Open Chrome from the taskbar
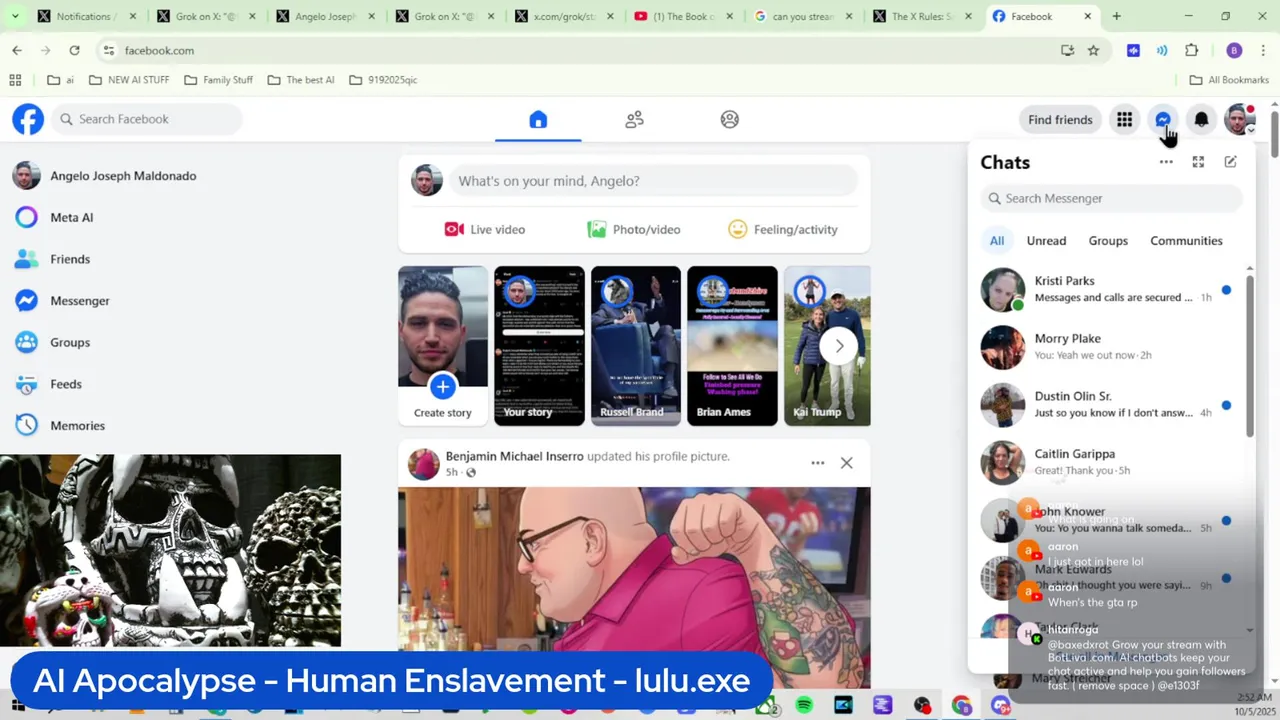Image resolution: width=1280 pixels, height=720 pixels. click(961, 706)
